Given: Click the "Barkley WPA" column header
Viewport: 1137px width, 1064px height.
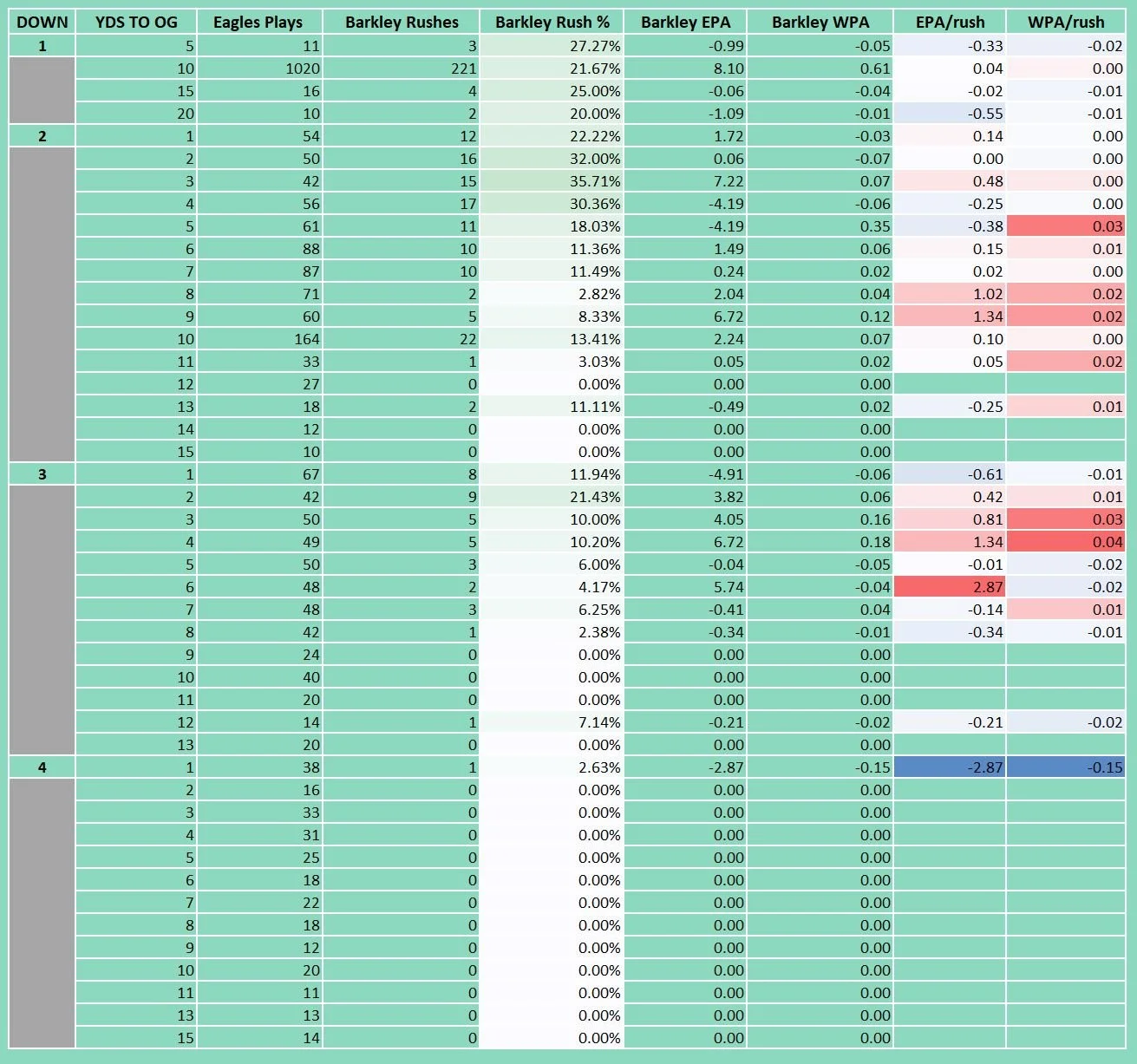Looking at the screenshot, I should 820,22.
